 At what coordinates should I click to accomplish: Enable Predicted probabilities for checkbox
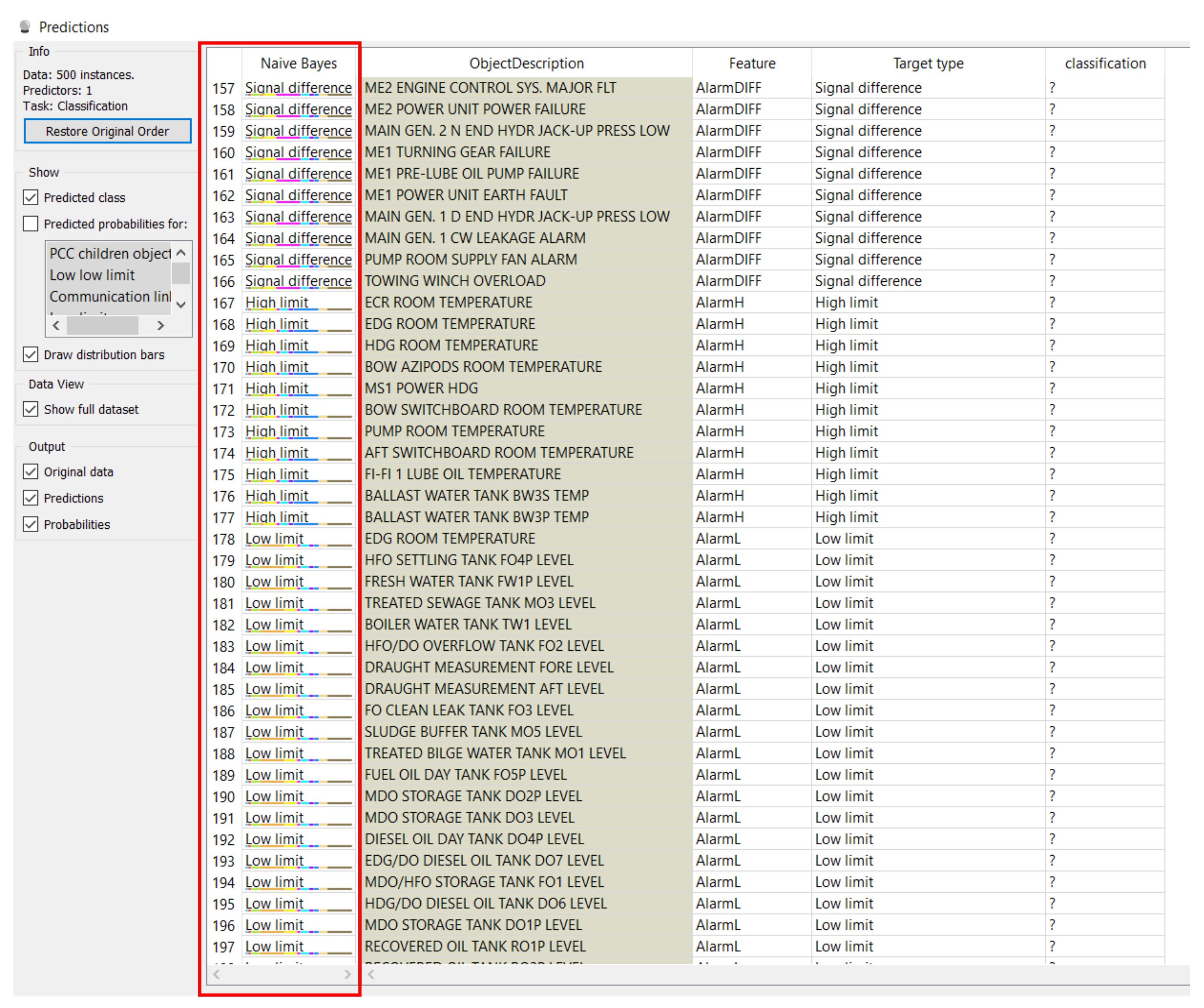(x=31, y=224)
